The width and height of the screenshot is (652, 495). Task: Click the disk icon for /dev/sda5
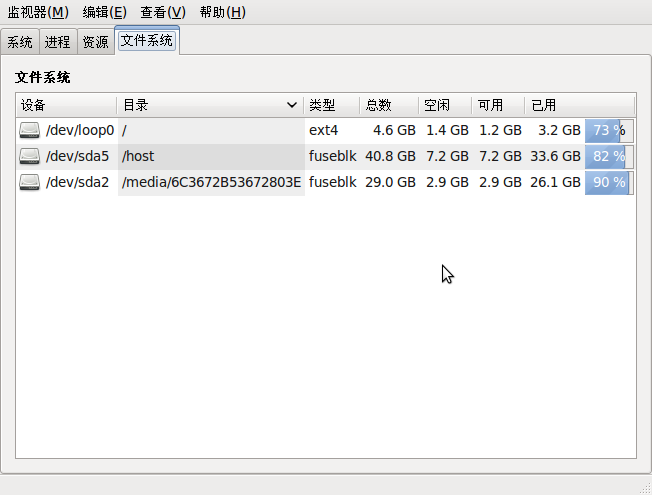pyautogui.click(x=30, y=156)
